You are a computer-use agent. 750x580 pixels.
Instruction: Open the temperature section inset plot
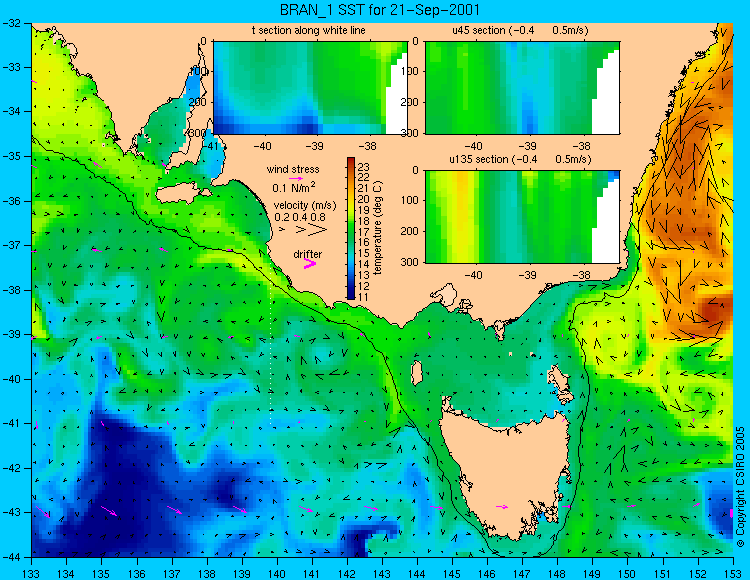(310, 88)
